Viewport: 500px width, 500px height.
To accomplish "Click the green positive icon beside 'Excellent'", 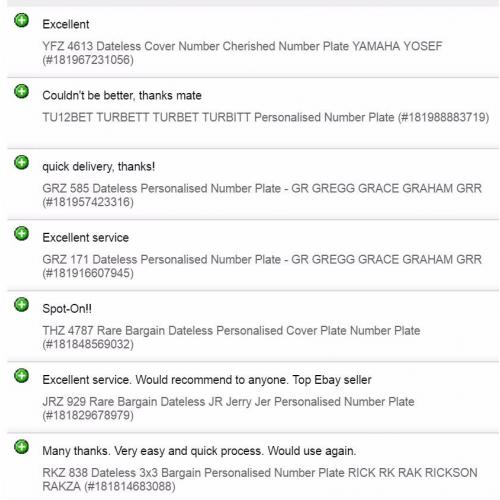I will point(22,20).
